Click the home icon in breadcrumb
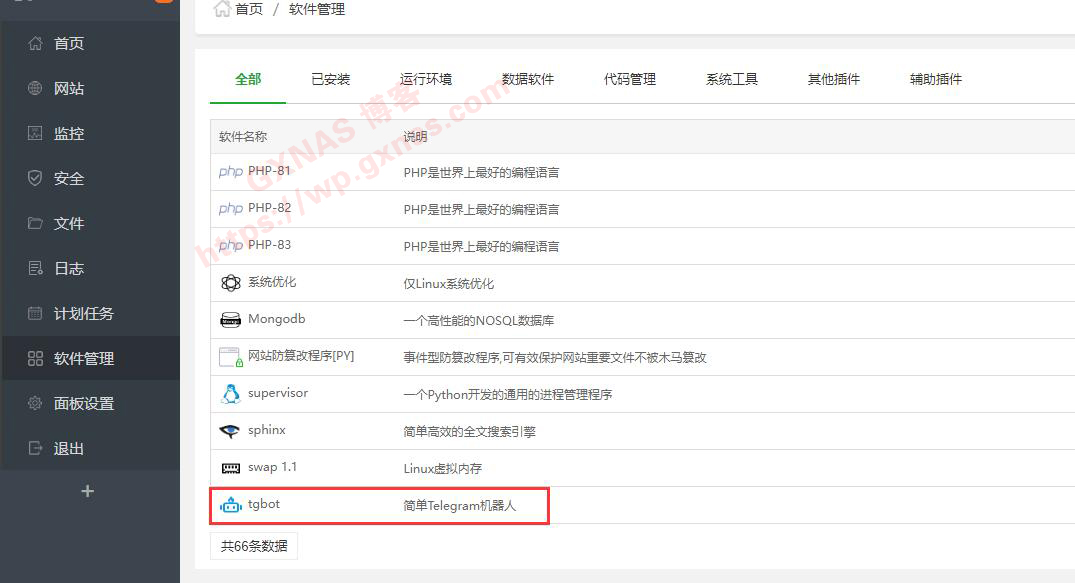 [222, 9]
